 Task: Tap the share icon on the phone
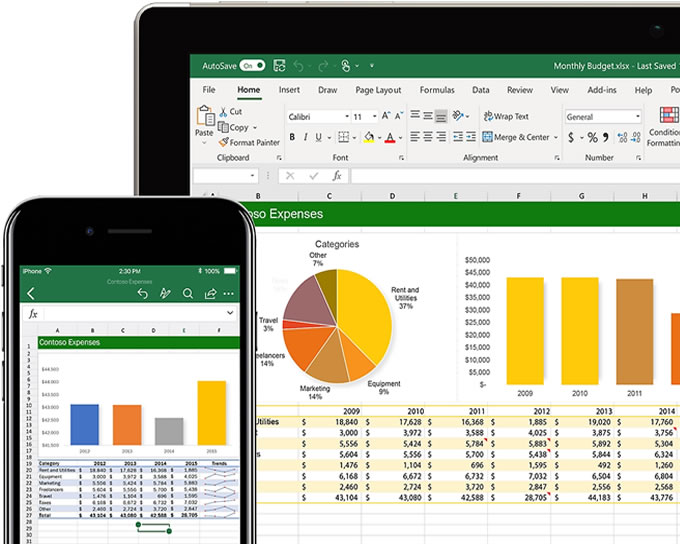(210, 294)
